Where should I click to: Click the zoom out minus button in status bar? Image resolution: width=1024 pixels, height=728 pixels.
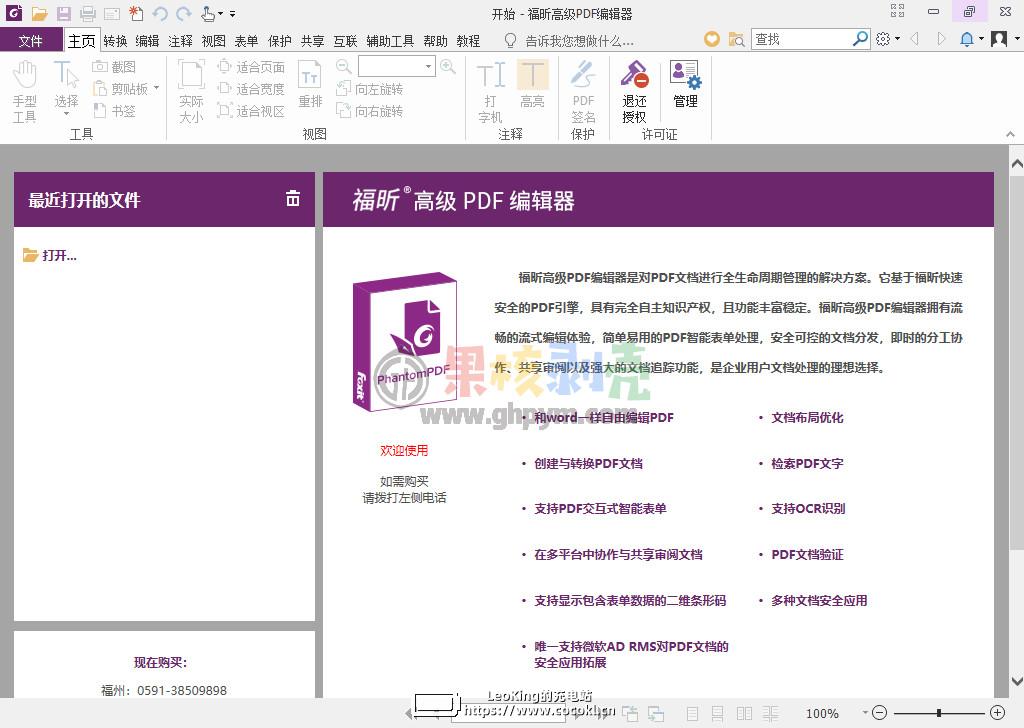[880, 712]
